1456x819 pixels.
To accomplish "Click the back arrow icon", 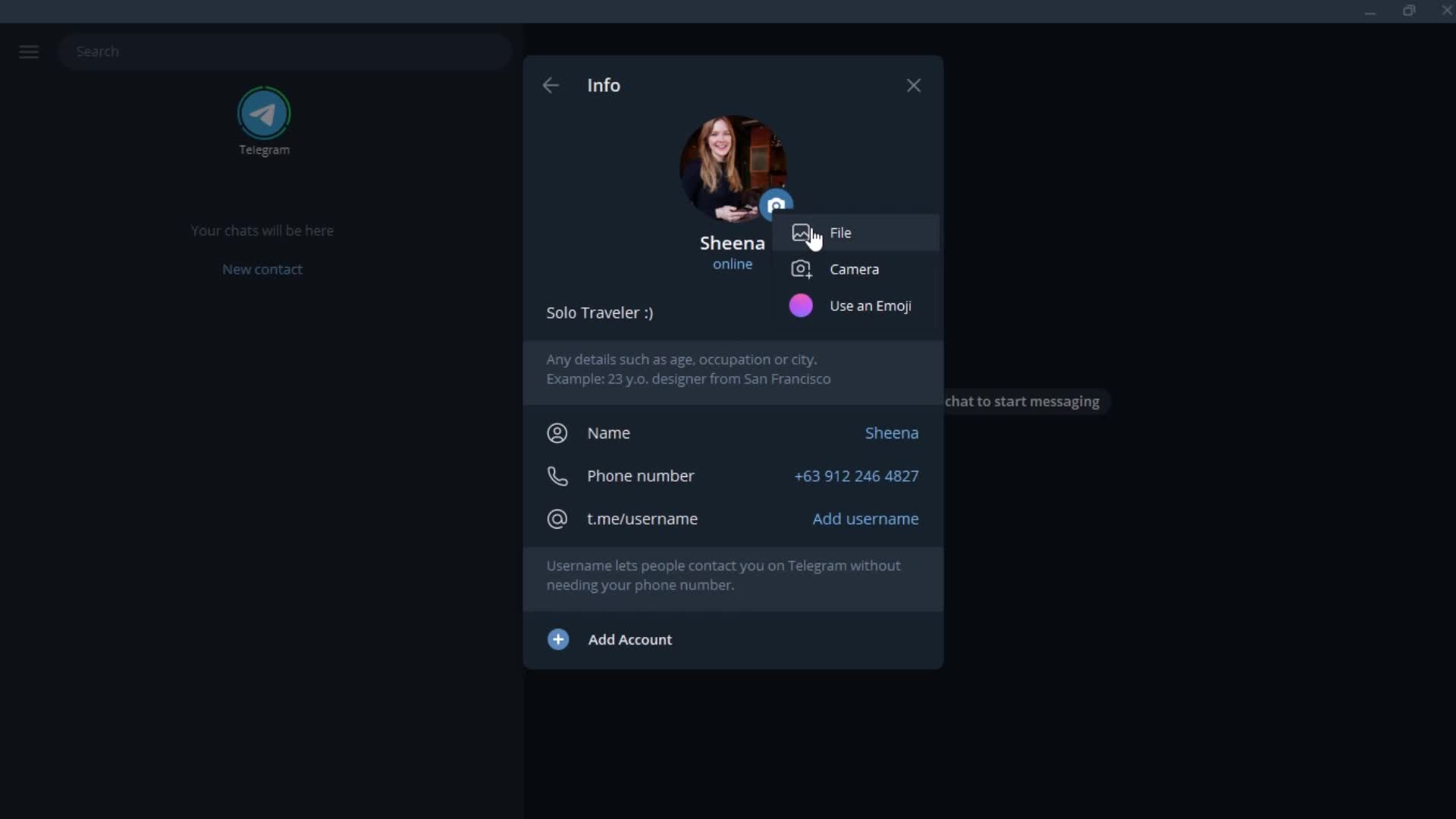I will coord(551,84).
